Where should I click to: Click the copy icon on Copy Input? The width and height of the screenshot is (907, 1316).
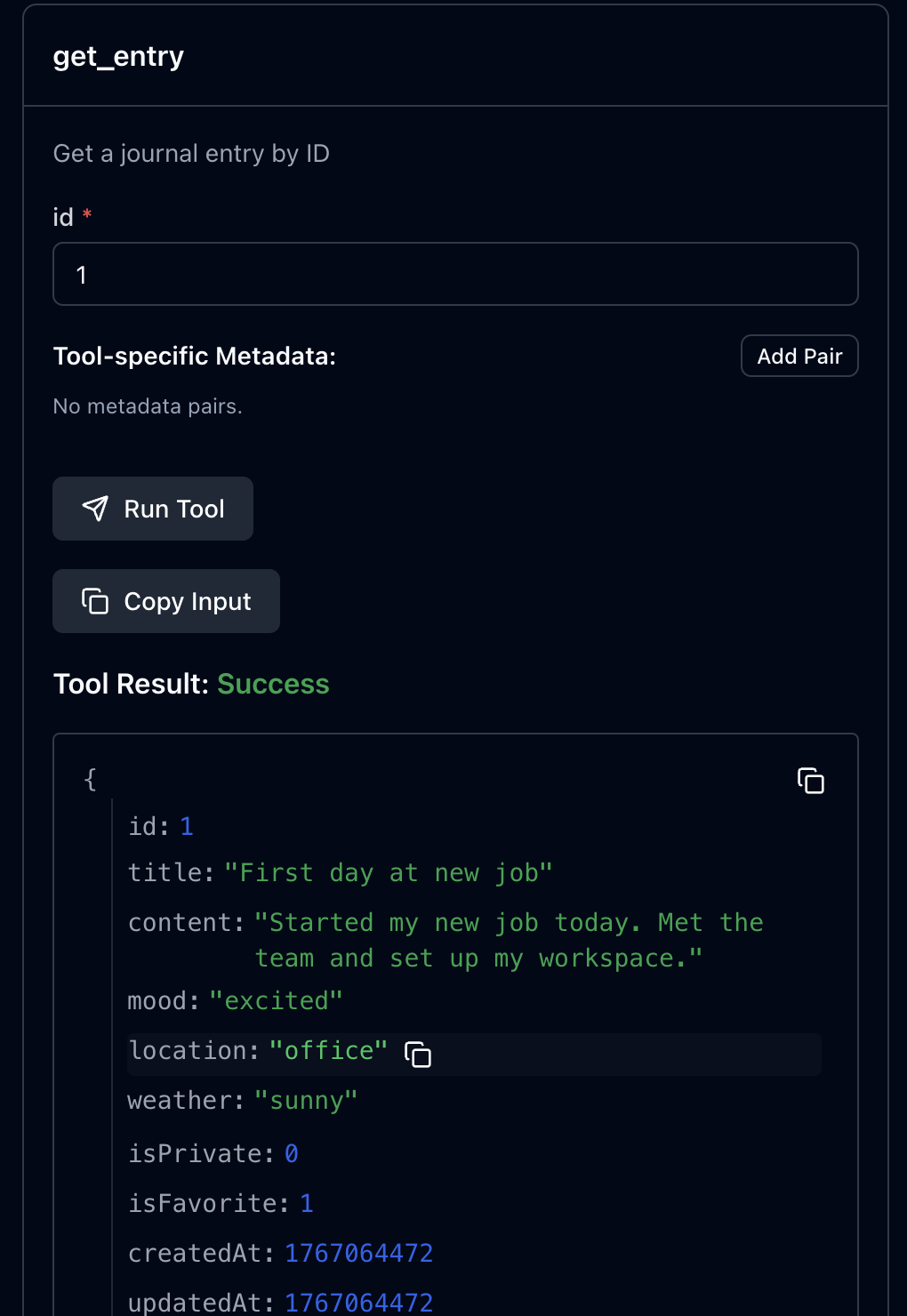point(95,601)
